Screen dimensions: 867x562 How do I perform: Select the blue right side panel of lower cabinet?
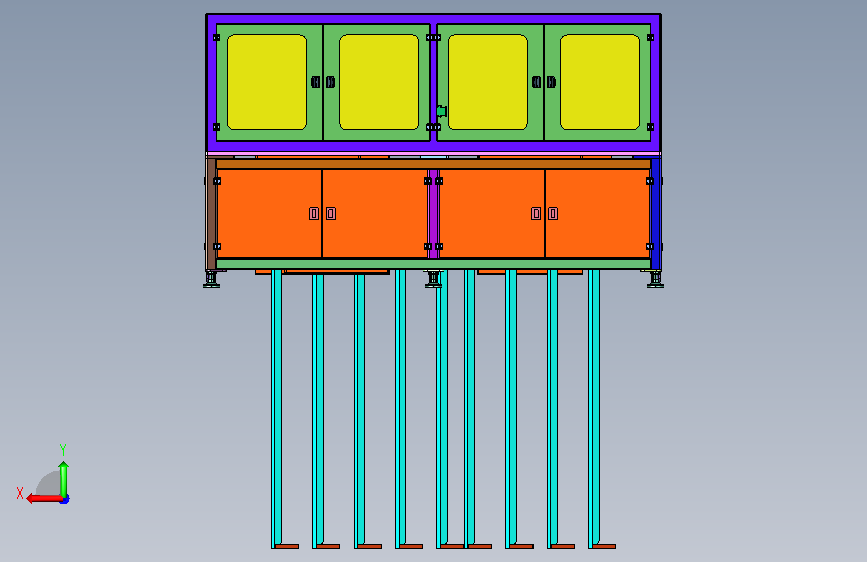[656, 214]
